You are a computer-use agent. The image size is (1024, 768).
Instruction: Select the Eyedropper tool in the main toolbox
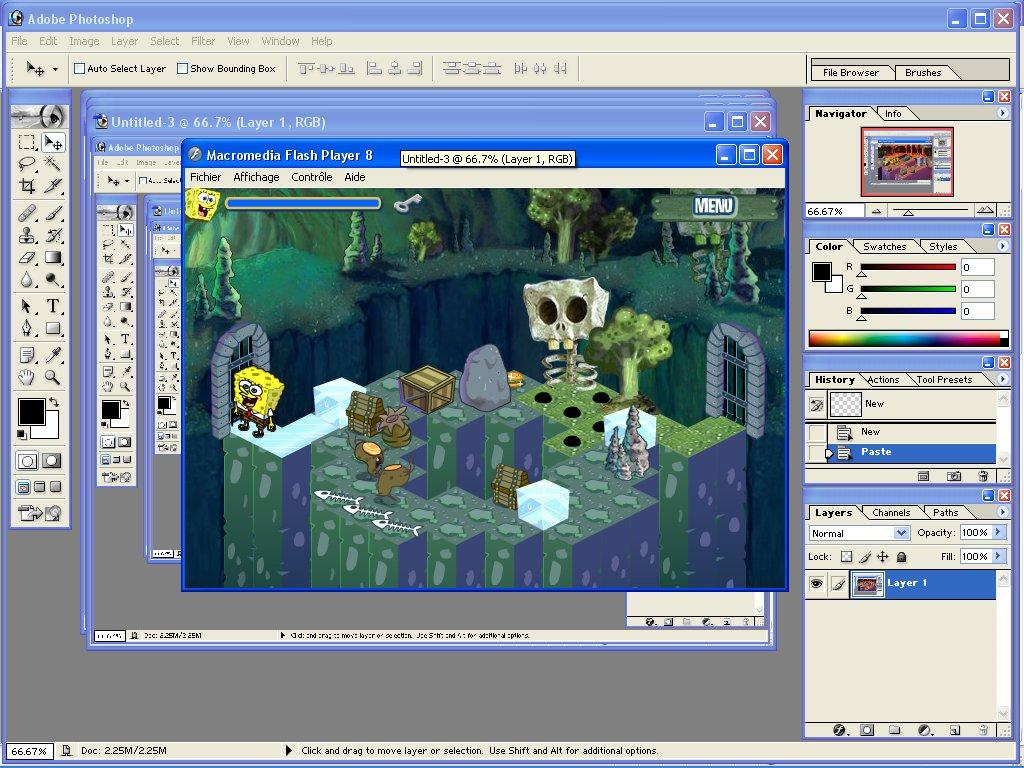(x=52, y=355)
